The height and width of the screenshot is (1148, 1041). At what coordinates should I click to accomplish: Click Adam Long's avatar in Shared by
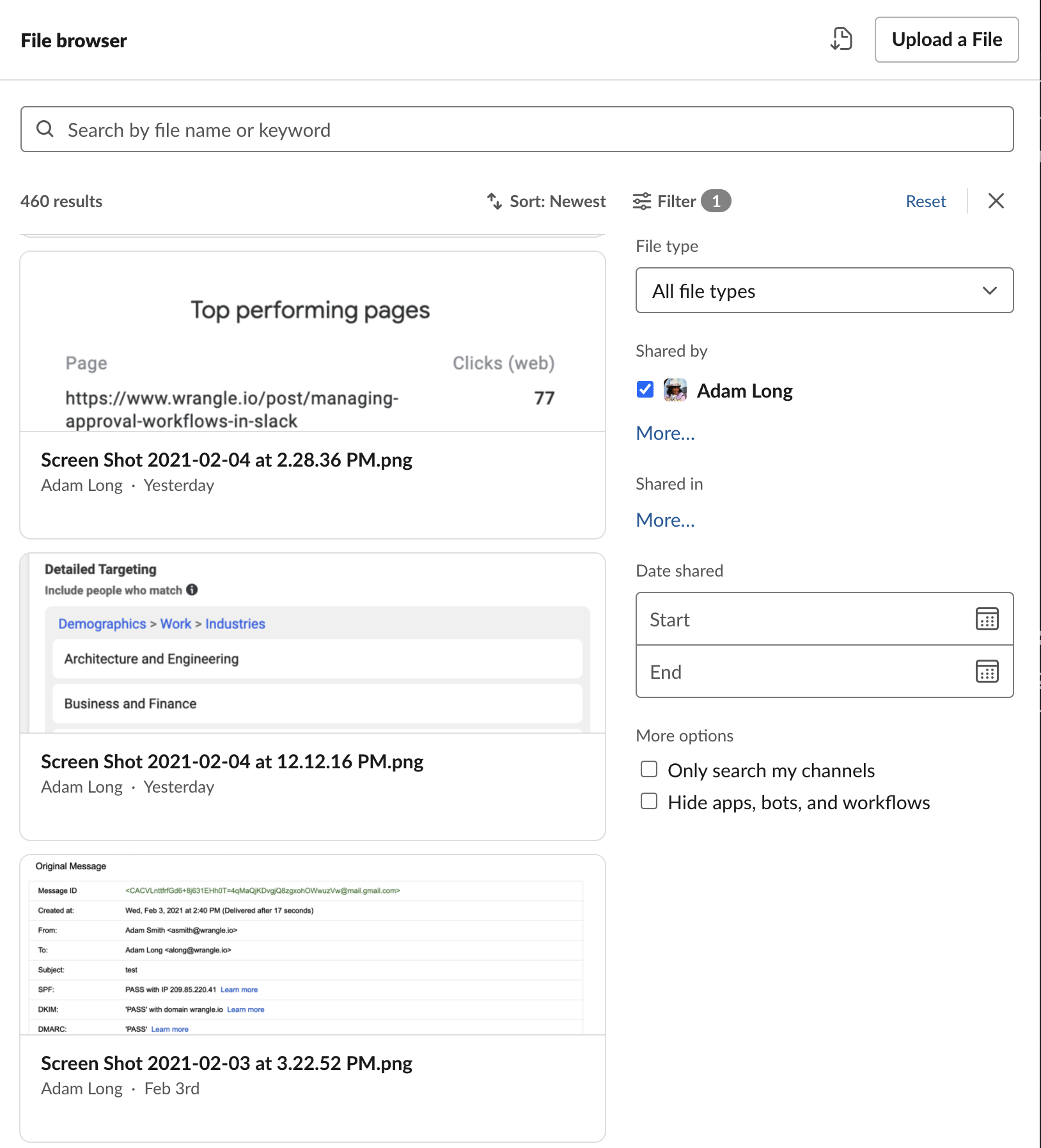[x=675, y=390]
